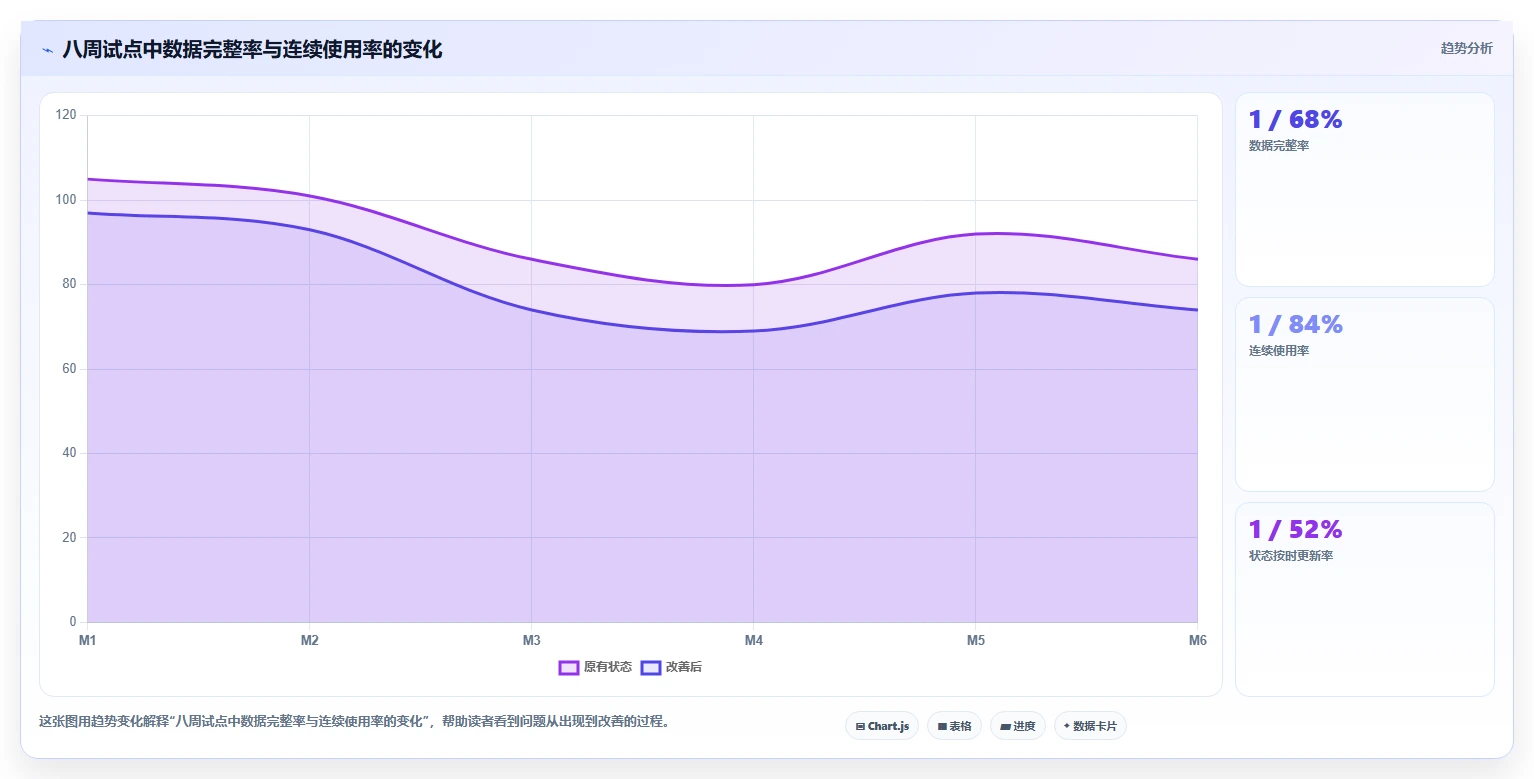Click the 进度 tag

click(1018, 726)
